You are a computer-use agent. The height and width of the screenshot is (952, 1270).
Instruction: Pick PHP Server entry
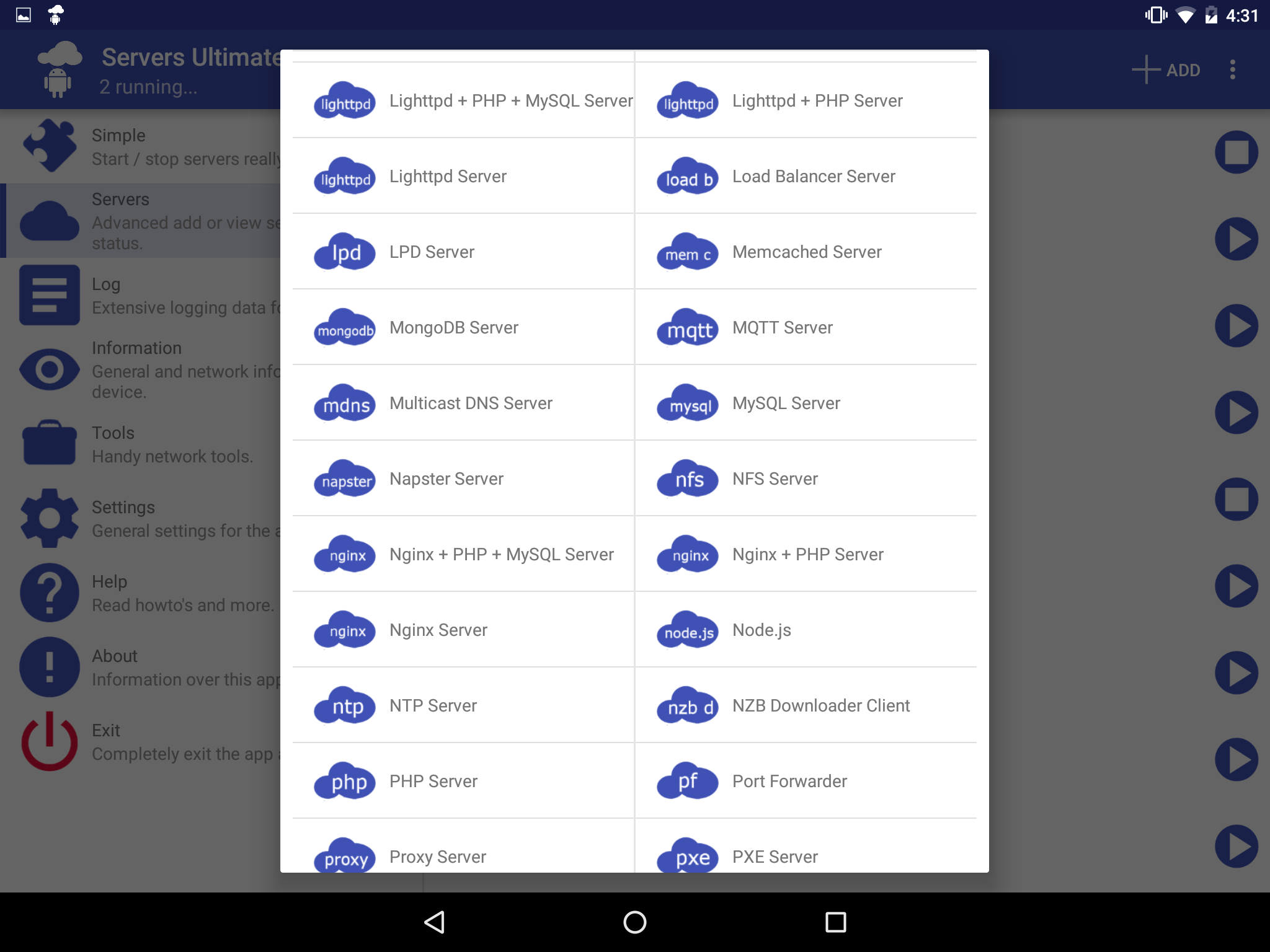pyautogui.click(x=463, y=781)
